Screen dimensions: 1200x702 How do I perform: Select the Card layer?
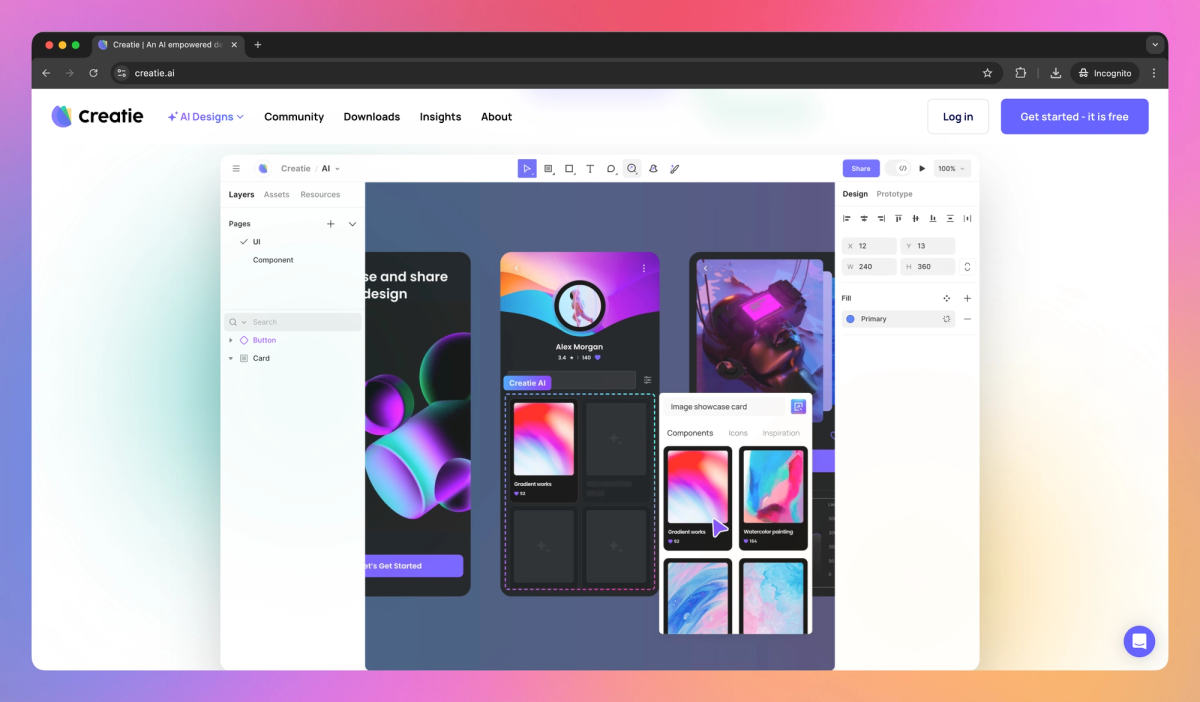point(261,358)
